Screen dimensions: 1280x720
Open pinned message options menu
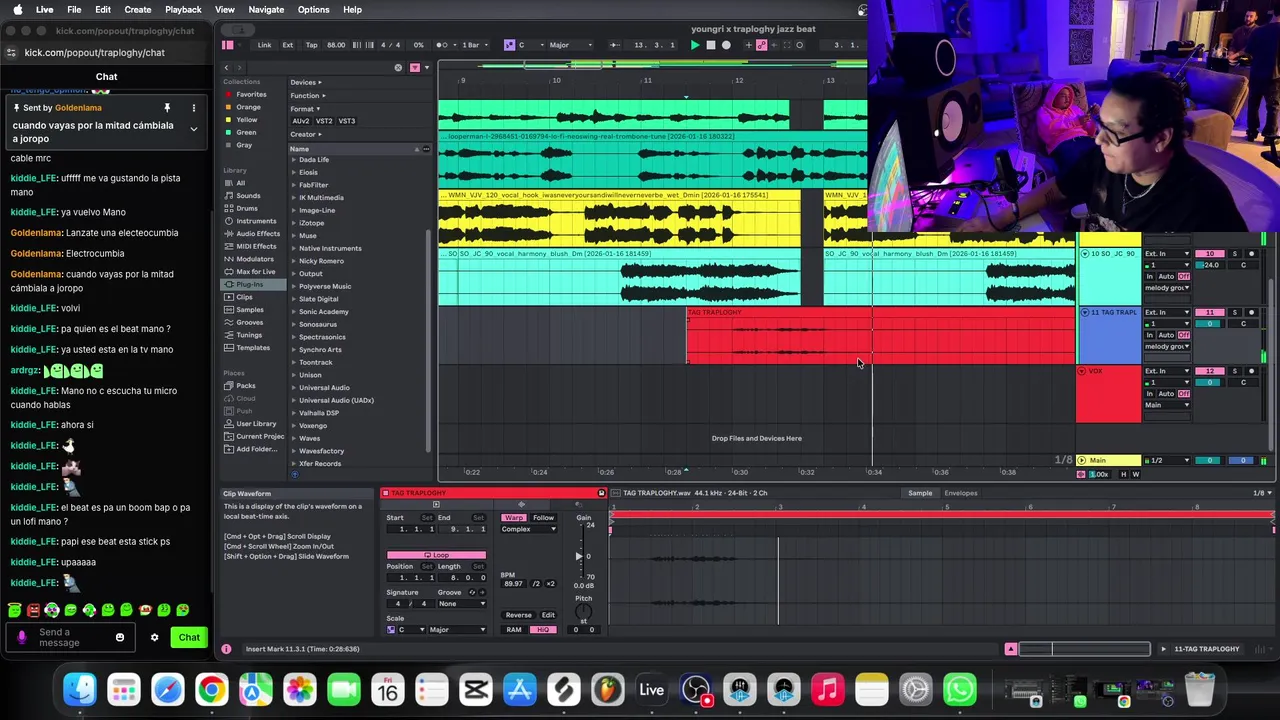pyautogui.click(x=194, y=108)
